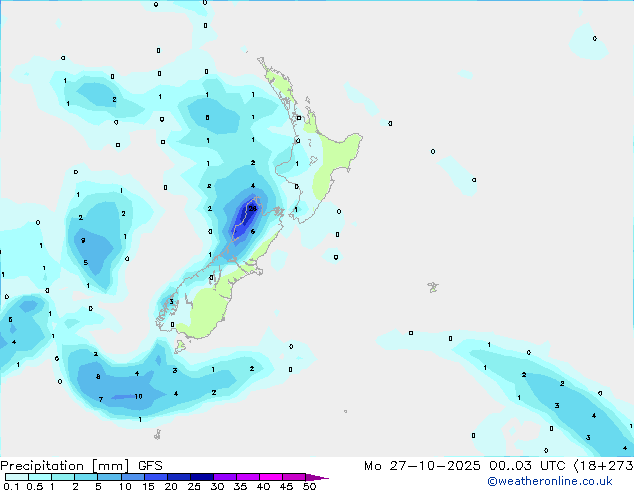Click the 0.1 legend scale label
Viewport: 634px width, 490px height.
click(11, 486)
